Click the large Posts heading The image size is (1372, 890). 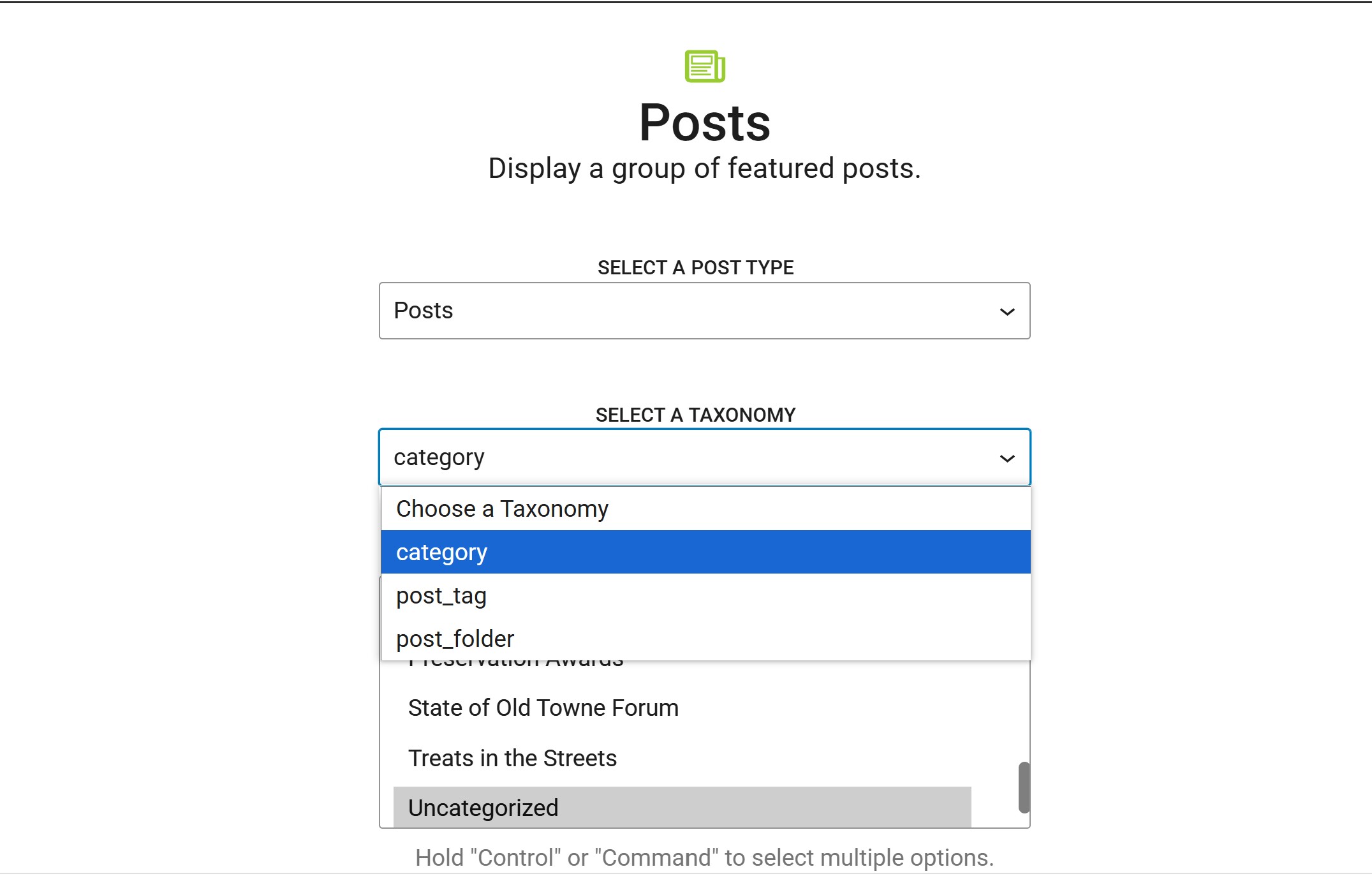click(705, 122)
